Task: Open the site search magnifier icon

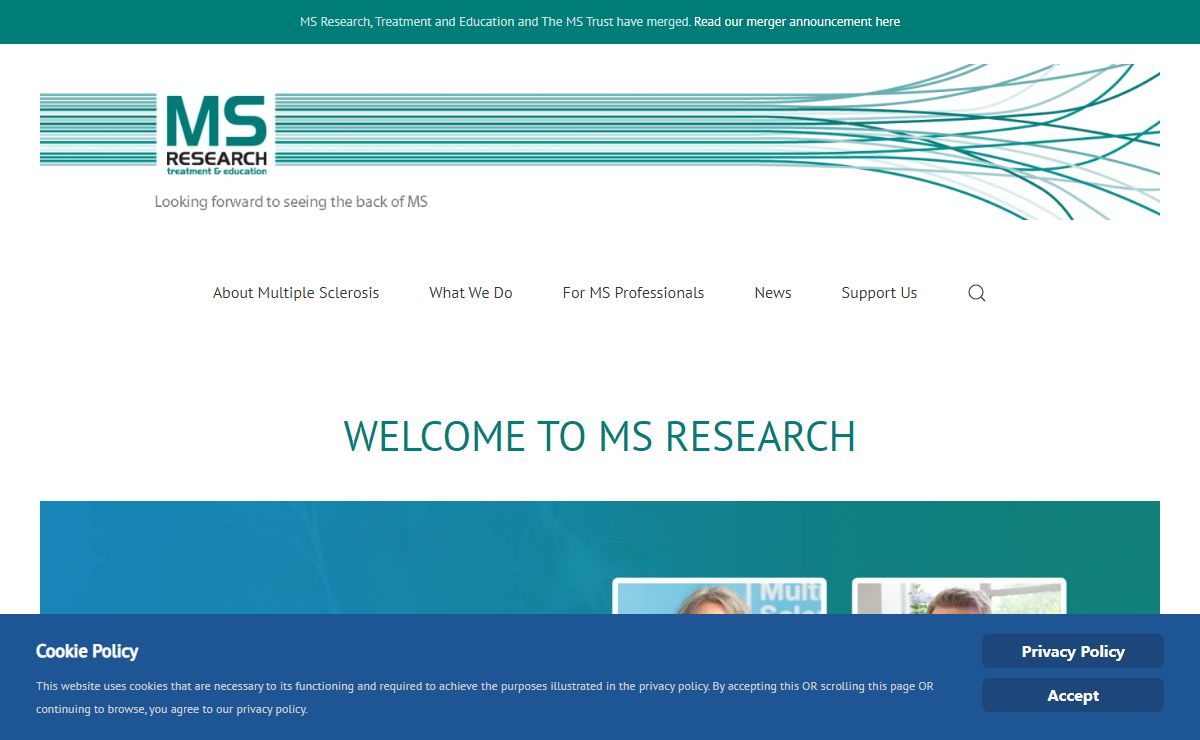Action: pyautogui.click(x=977, y=293)
